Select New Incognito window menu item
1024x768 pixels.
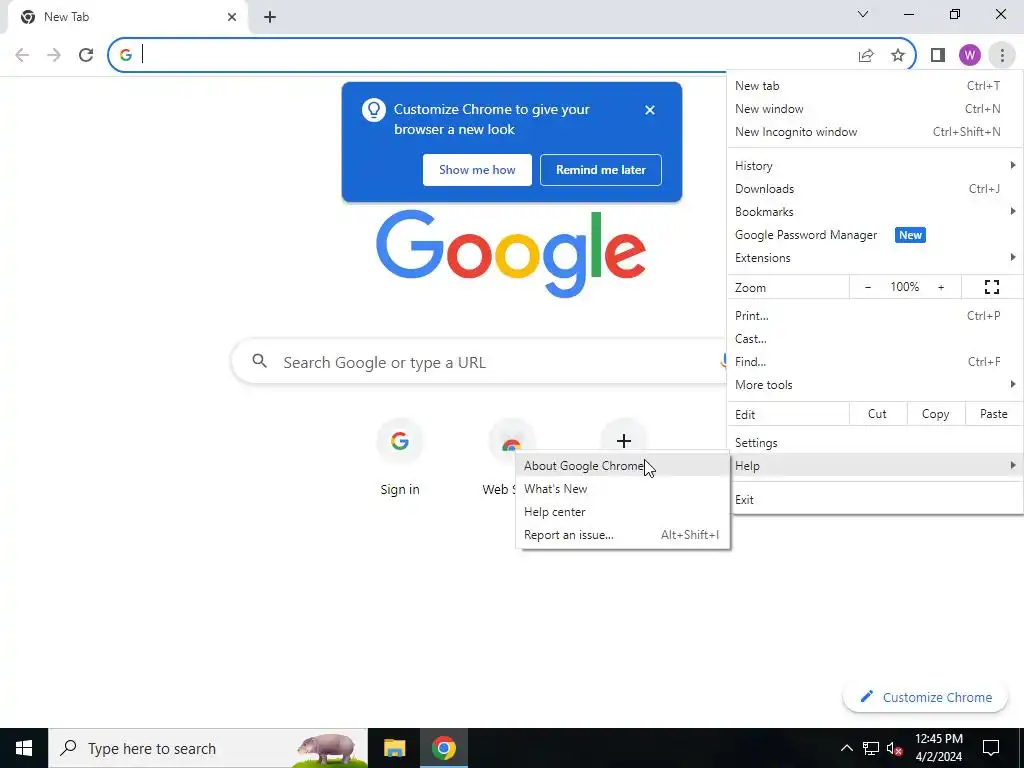point(875,132)
